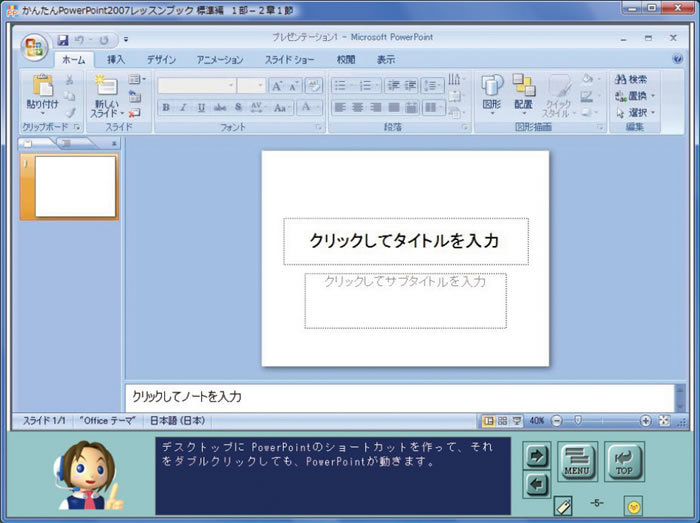Switch to the View (表示) tab
Image resolution: width=700 pixels, height=523 pixels.
click(386, 59)
